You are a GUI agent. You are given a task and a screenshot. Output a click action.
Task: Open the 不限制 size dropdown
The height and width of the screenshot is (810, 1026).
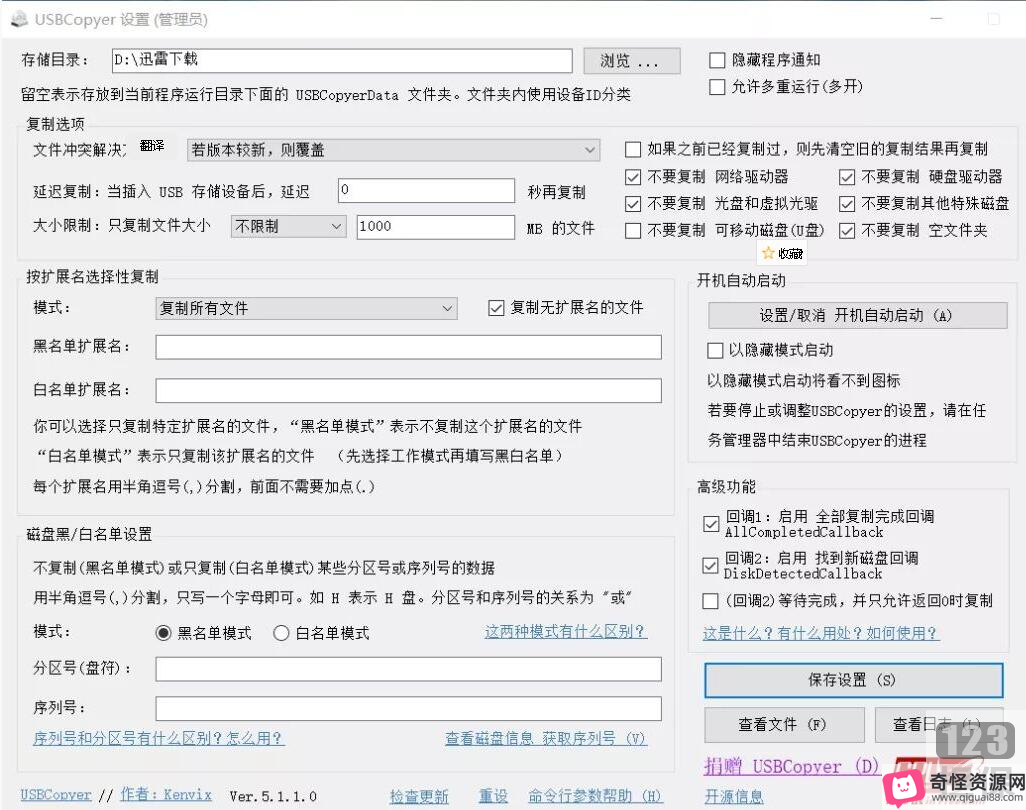click(x=287, y=227)
